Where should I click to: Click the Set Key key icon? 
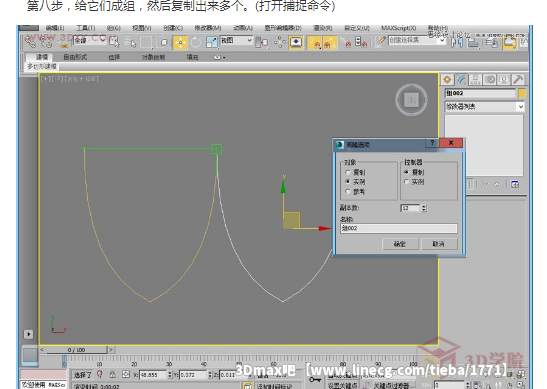(315, 379)
